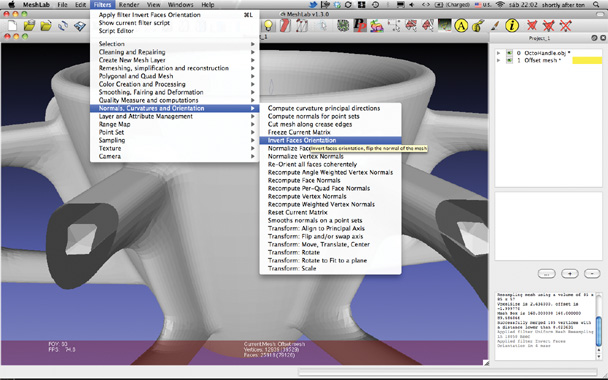Select the paintbrush tool icon
This screenshot has width=608, height=380.
tap(495, 26)
